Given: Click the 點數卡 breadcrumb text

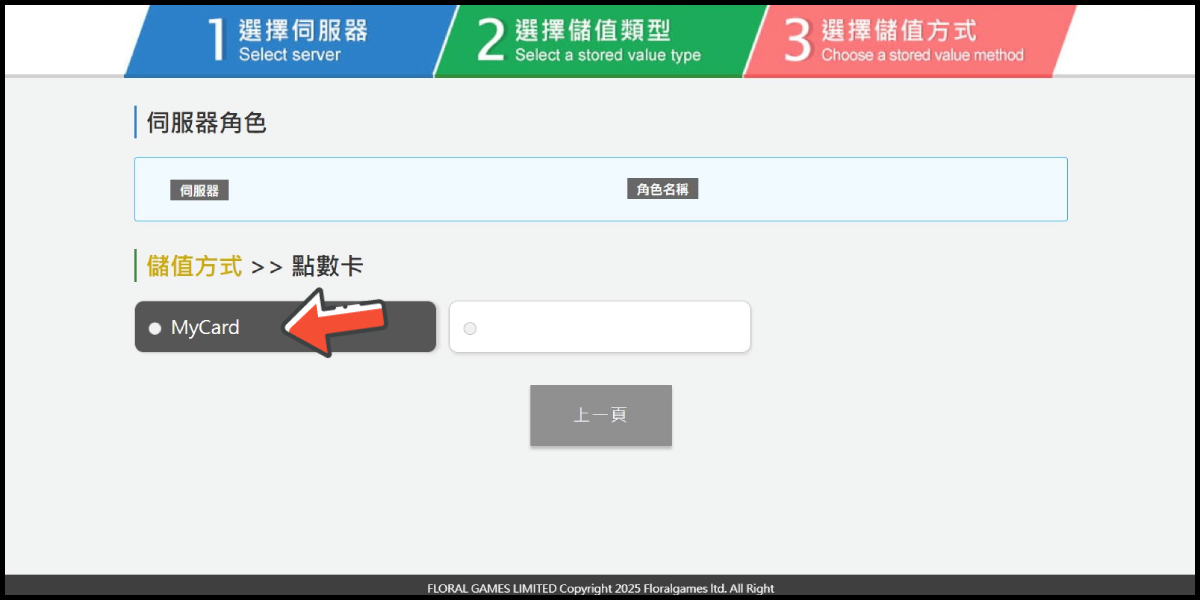Looking at the screenshot, I should [327, 266].
